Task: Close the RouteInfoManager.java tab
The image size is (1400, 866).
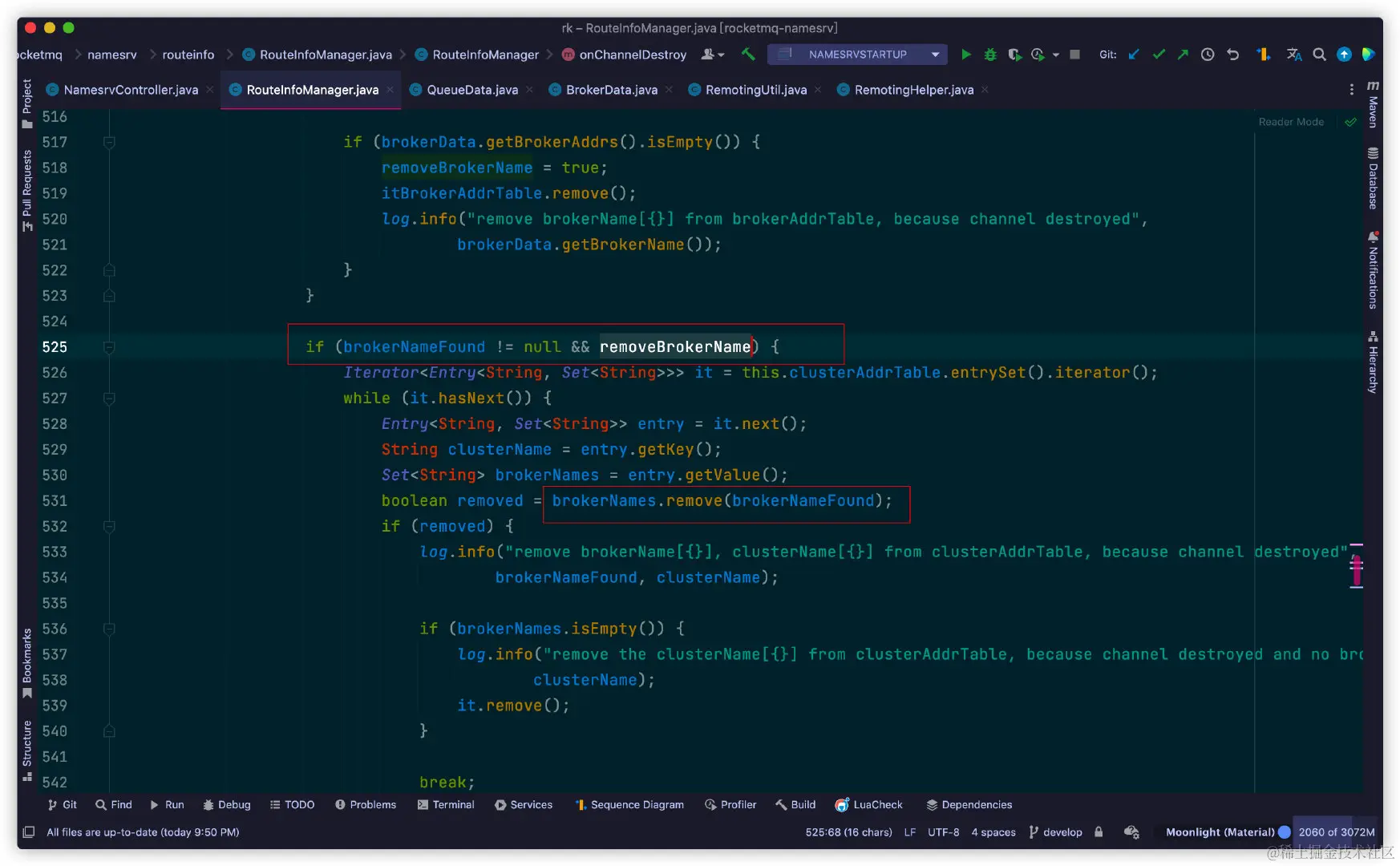Action: (390, 90)
